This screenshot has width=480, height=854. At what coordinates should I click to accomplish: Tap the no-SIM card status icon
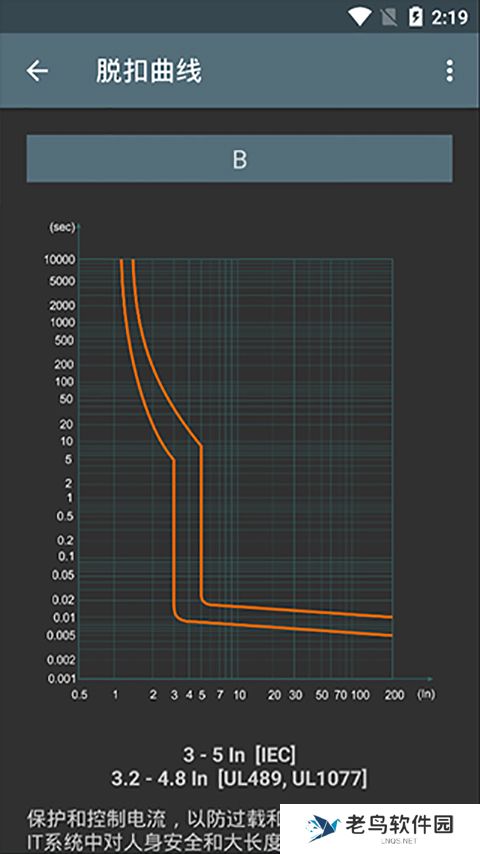pos(389,17)
